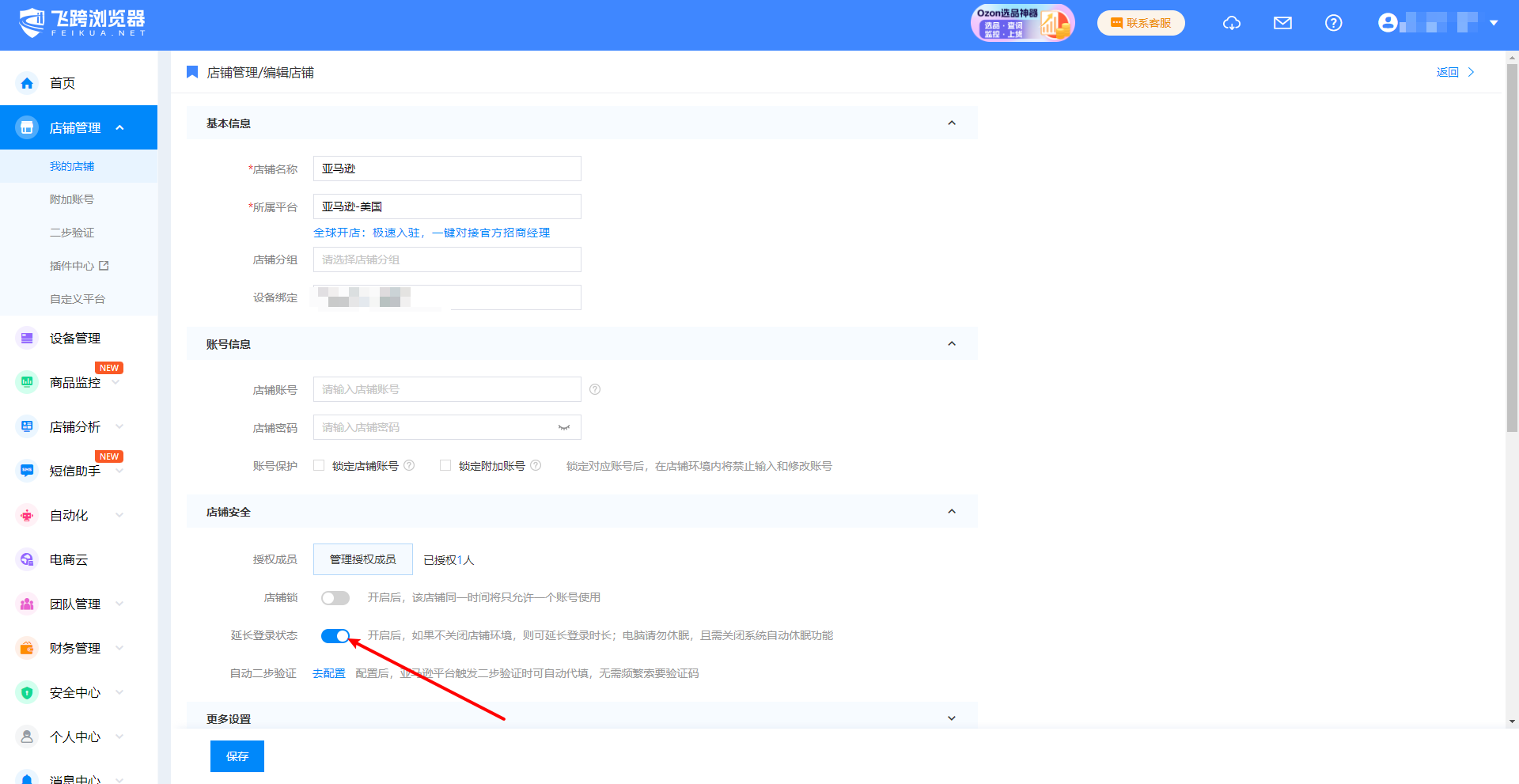
Task: Click the 店铺账号 input field
Action: [x=447, y=389]
